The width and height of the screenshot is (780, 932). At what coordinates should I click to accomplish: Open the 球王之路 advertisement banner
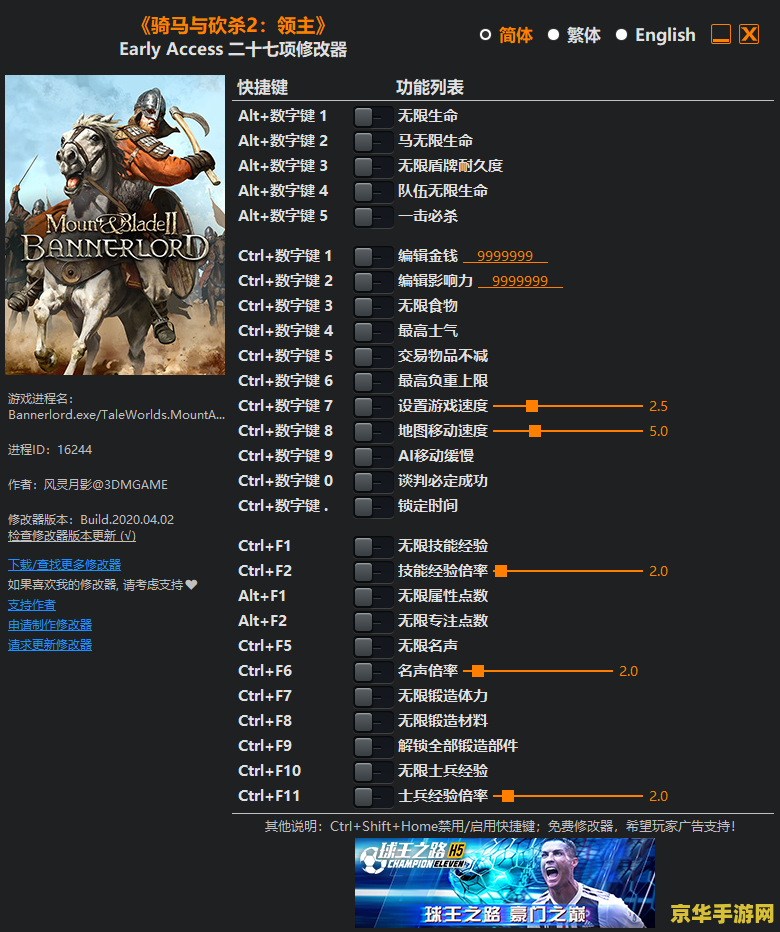click(505, 882)
